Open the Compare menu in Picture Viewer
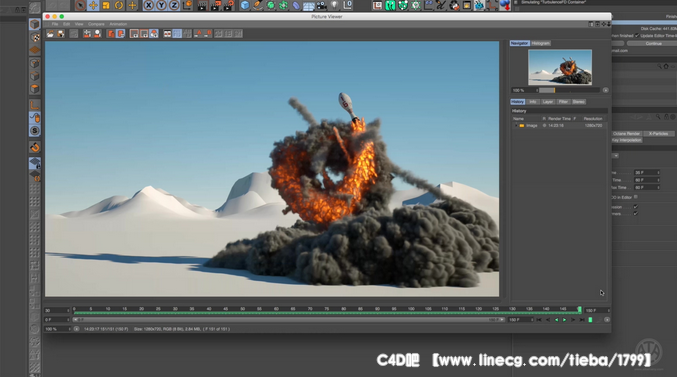This screenshot has height=377, width=677. [x=96, y=24]
